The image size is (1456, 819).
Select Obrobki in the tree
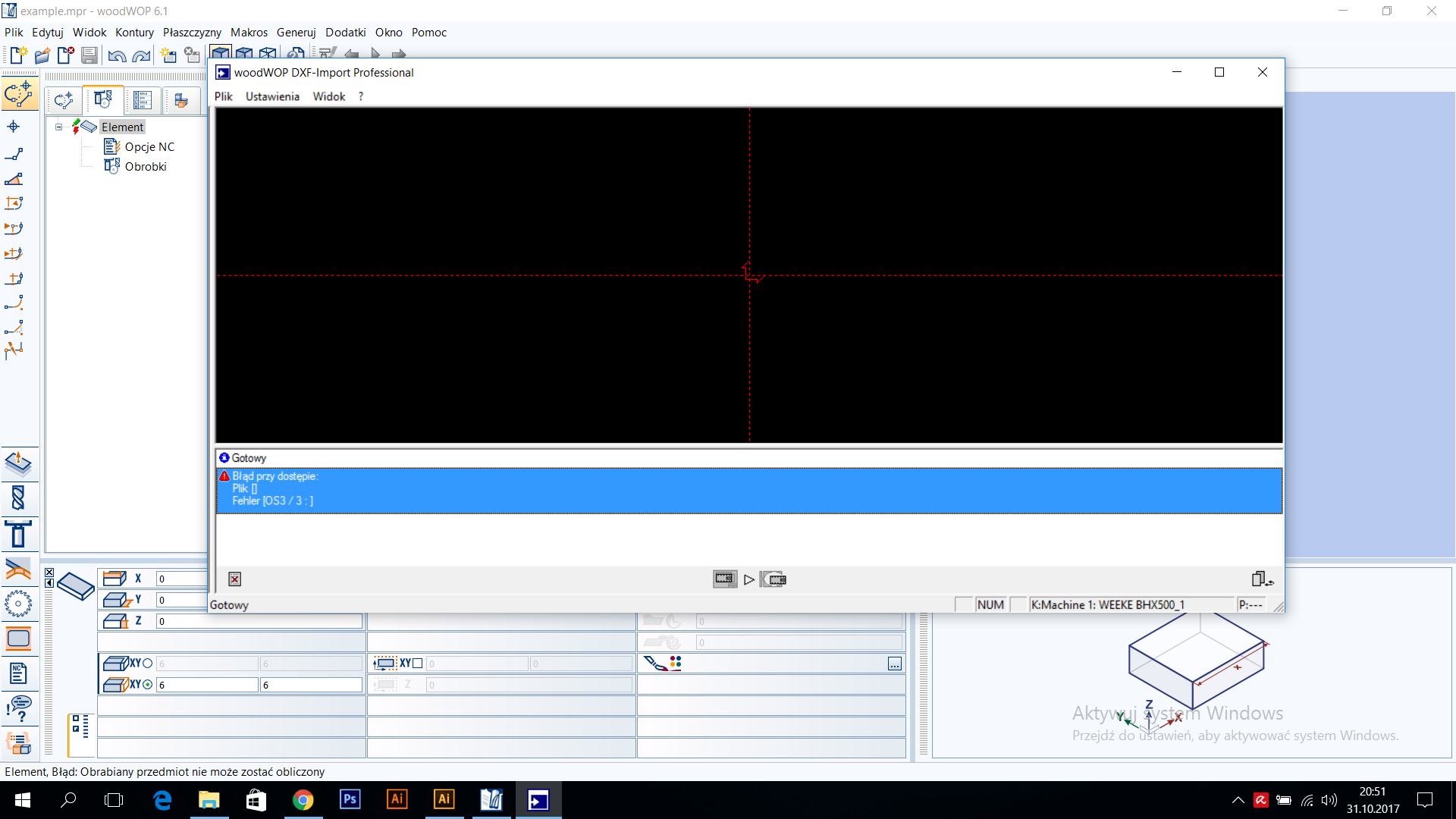[x=146, y=167]
